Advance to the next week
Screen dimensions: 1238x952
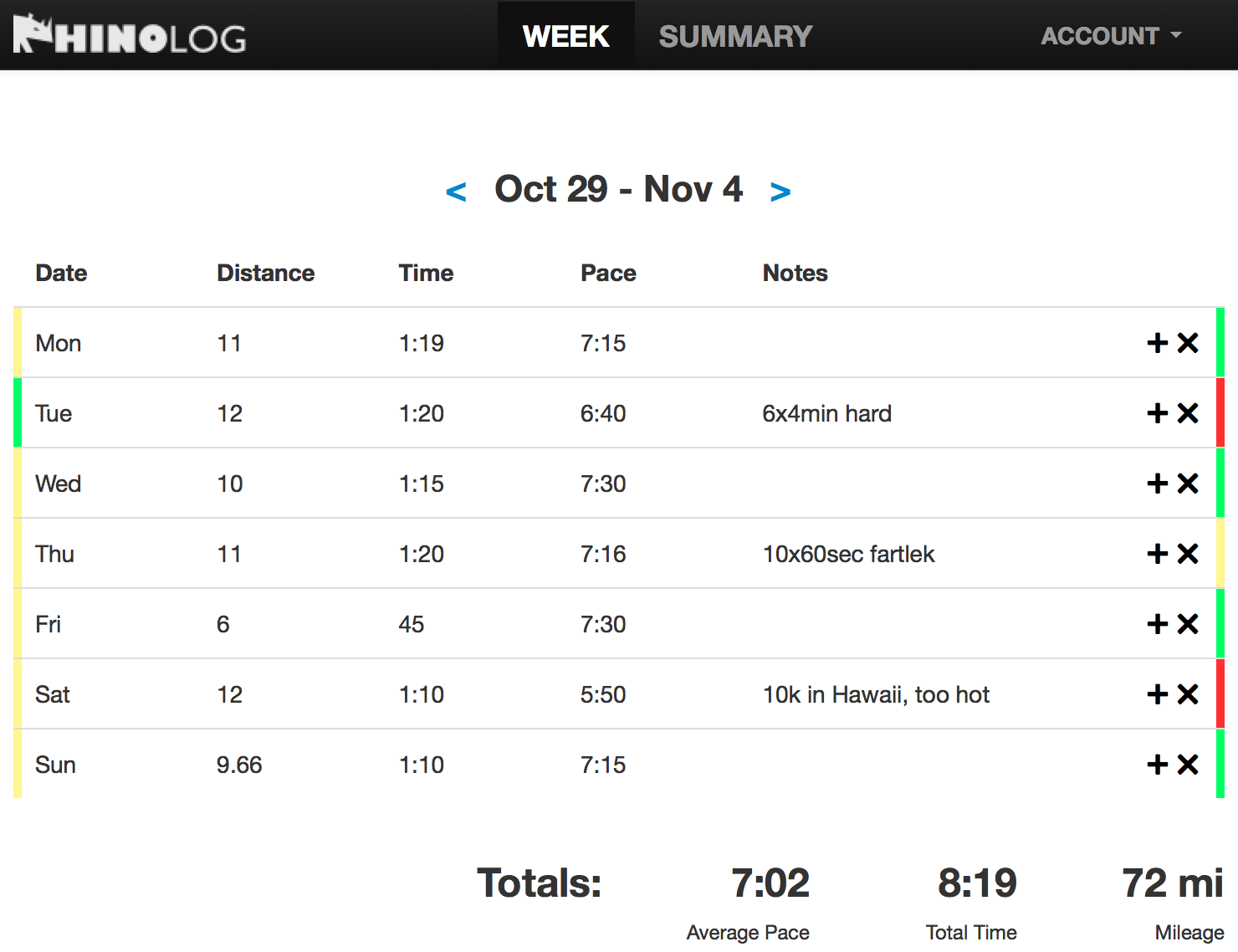tap(780, 192)
